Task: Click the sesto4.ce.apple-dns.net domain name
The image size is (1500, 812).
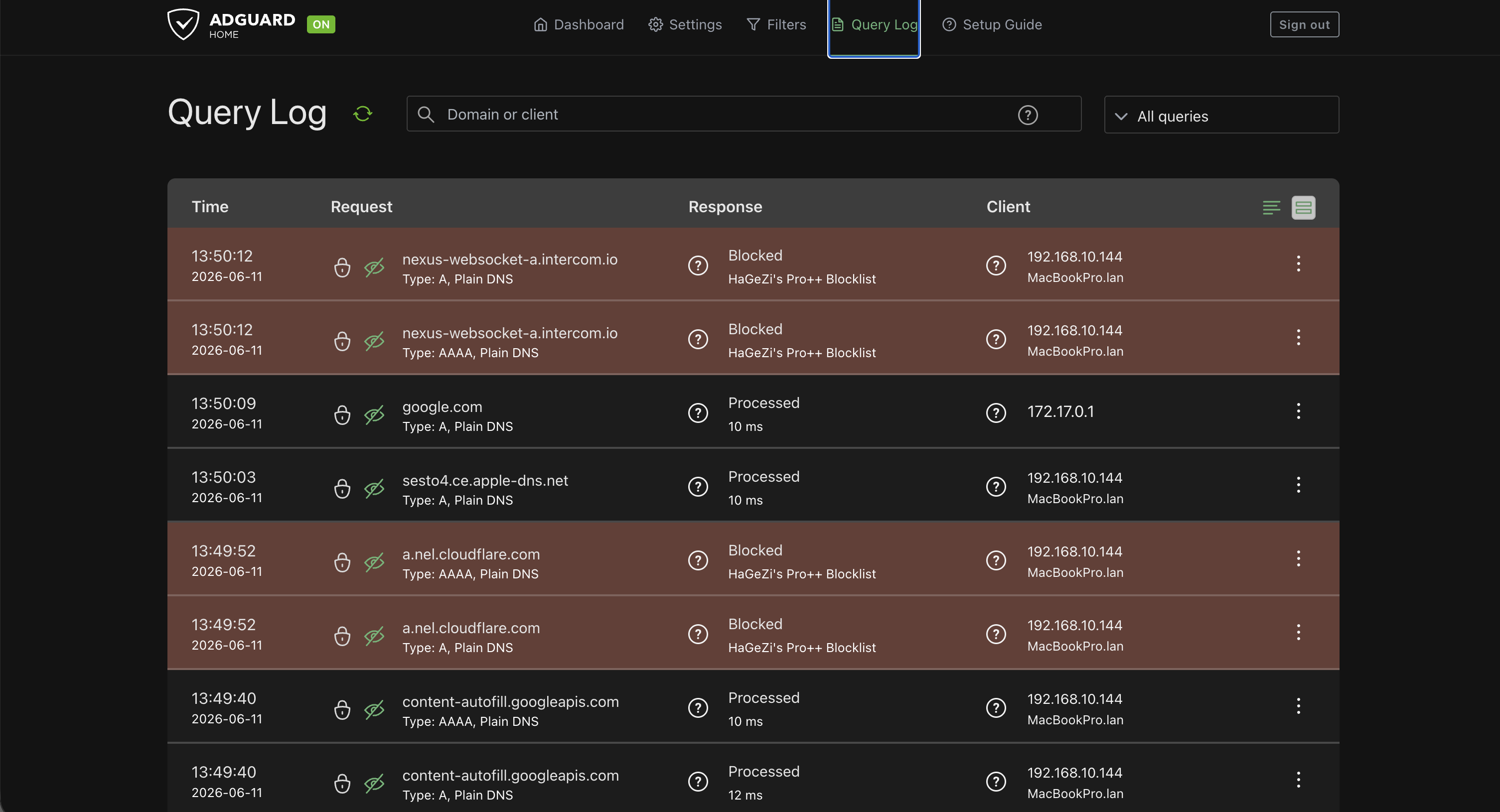Action: coord(485,481)
